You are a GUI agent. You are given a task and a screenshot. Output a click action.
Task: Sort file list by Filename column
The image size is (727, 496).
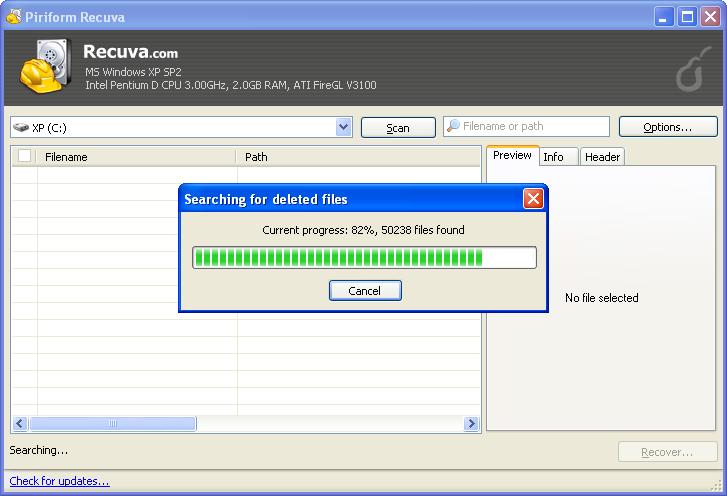135,156
